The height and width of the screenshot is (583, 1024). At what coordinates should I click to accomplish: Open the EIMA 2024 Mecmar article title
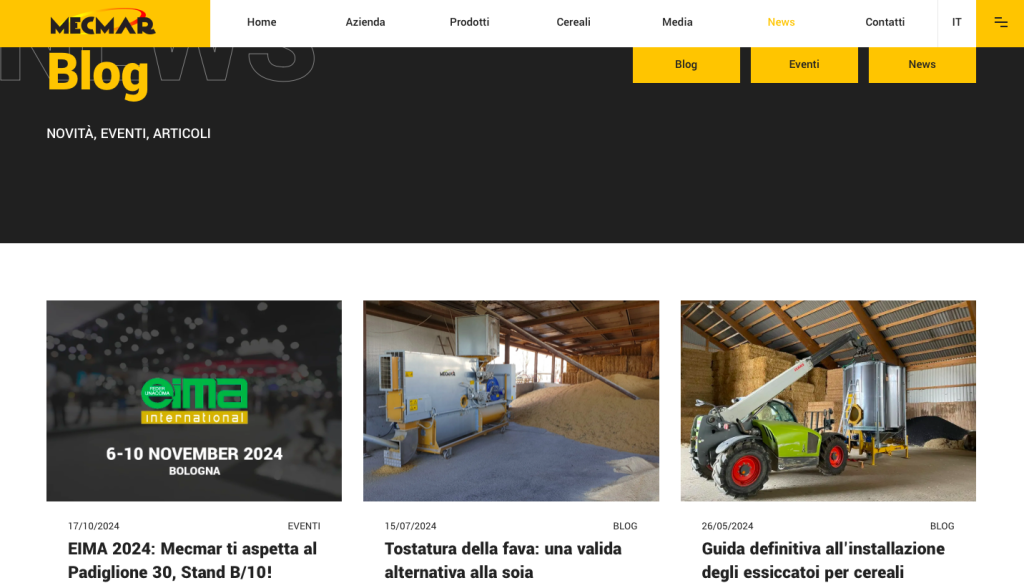click(x=193, y=560)
